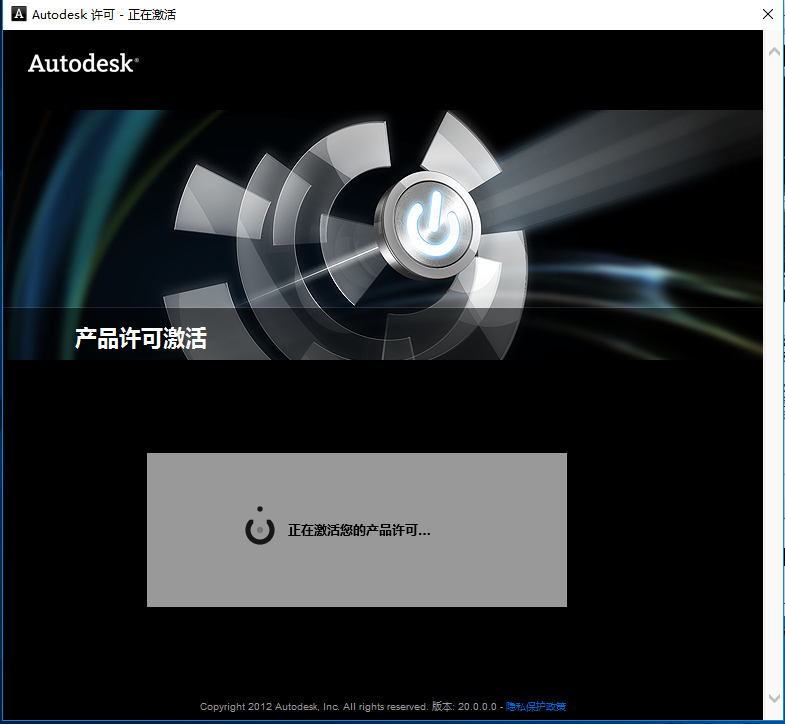The width and height of the screenshot is (785, 724).
Task: Close the Autodesk licensing window
Action: click(767, 14)
